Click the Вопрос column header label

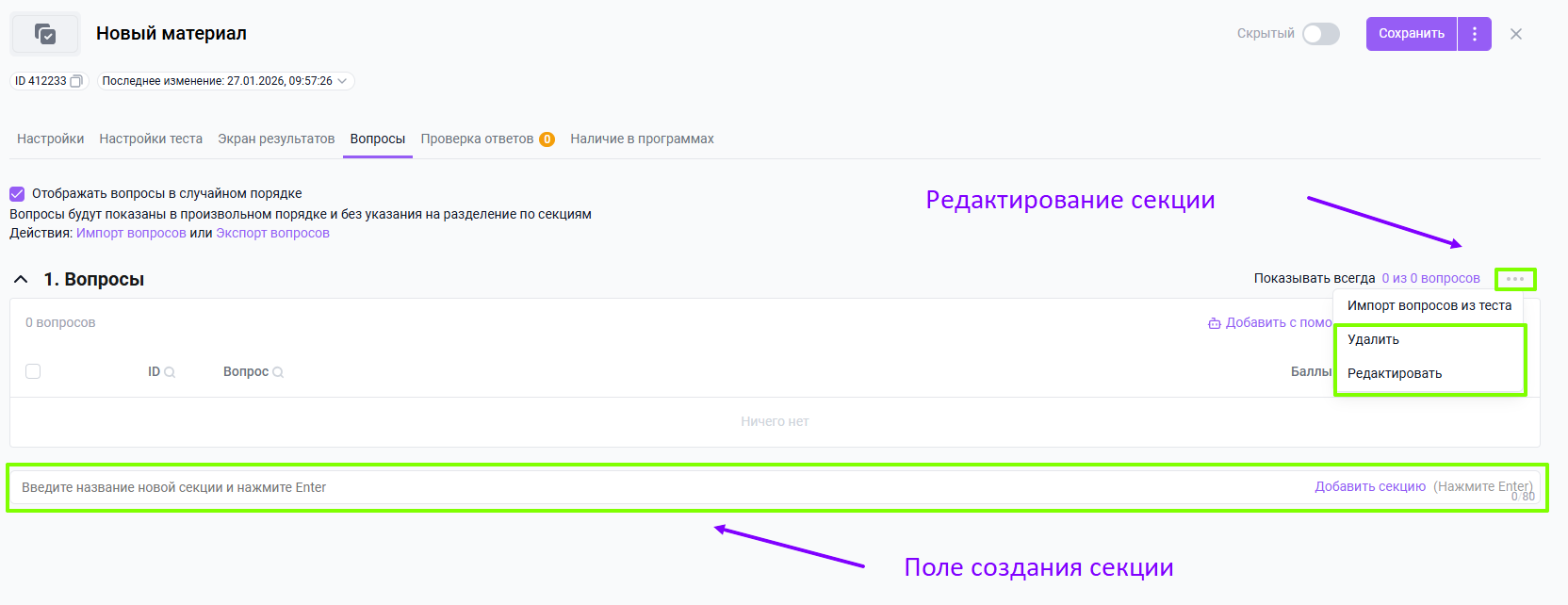pyautogui.click(x=246, y=372)
